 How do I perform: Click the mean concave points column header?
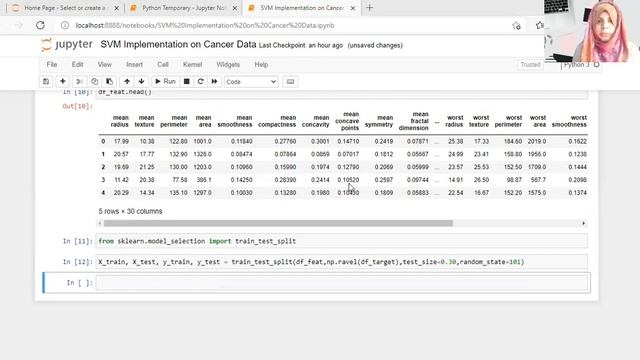(x=347, y=121)
